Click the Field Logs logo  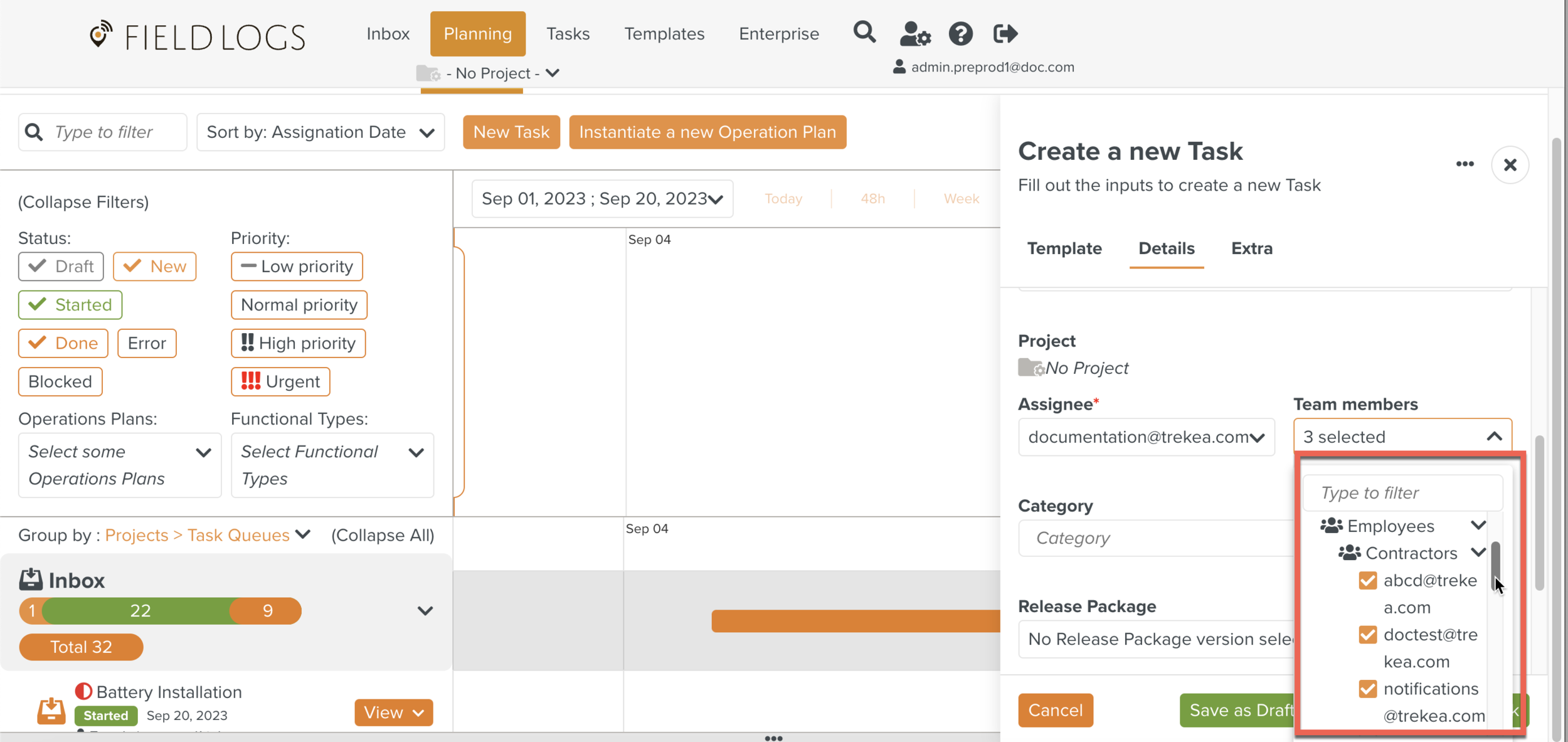coord(197,36)
